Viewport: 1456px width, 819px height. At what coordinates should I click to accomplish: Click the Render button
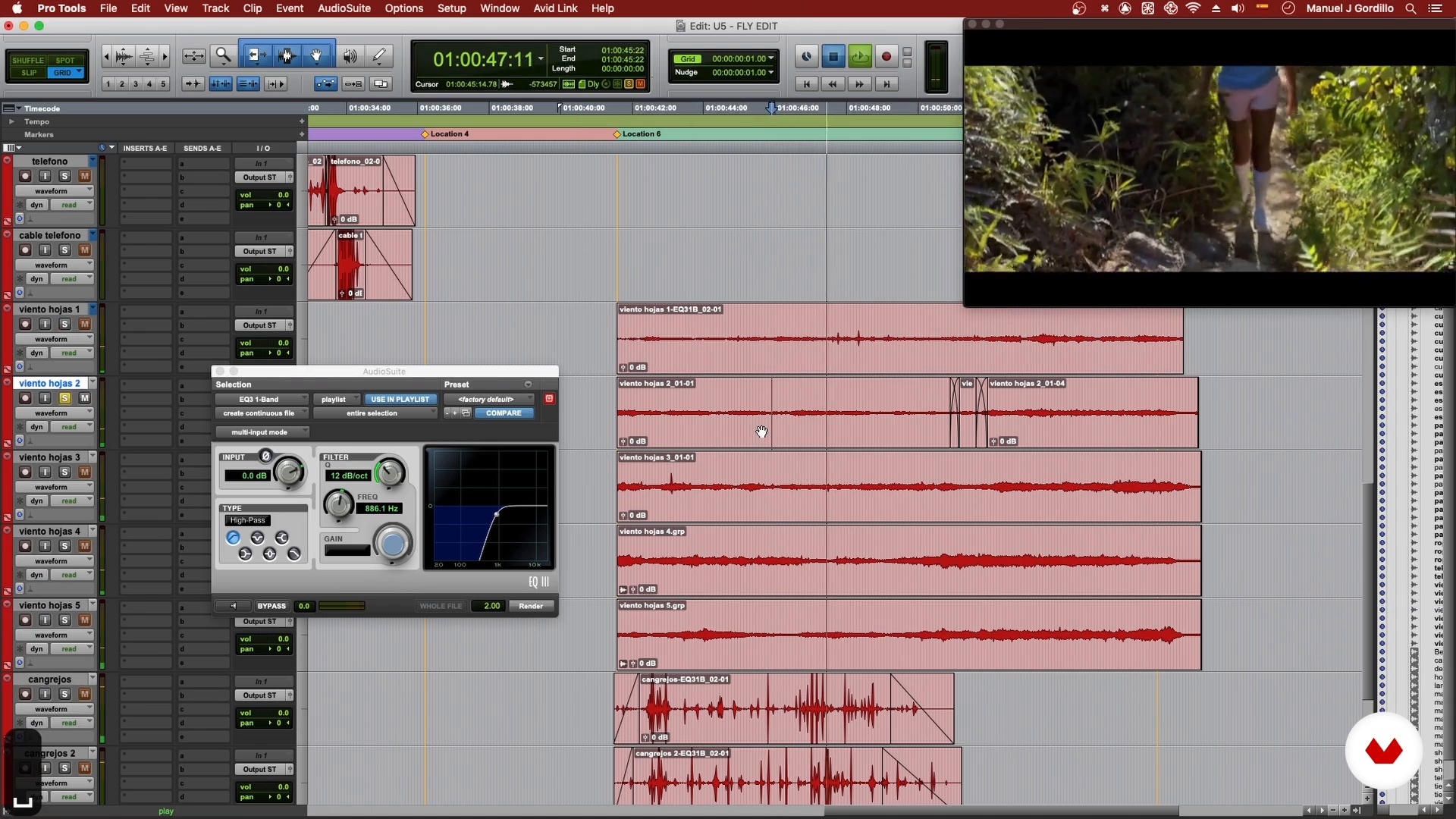(x=531, y=606)
